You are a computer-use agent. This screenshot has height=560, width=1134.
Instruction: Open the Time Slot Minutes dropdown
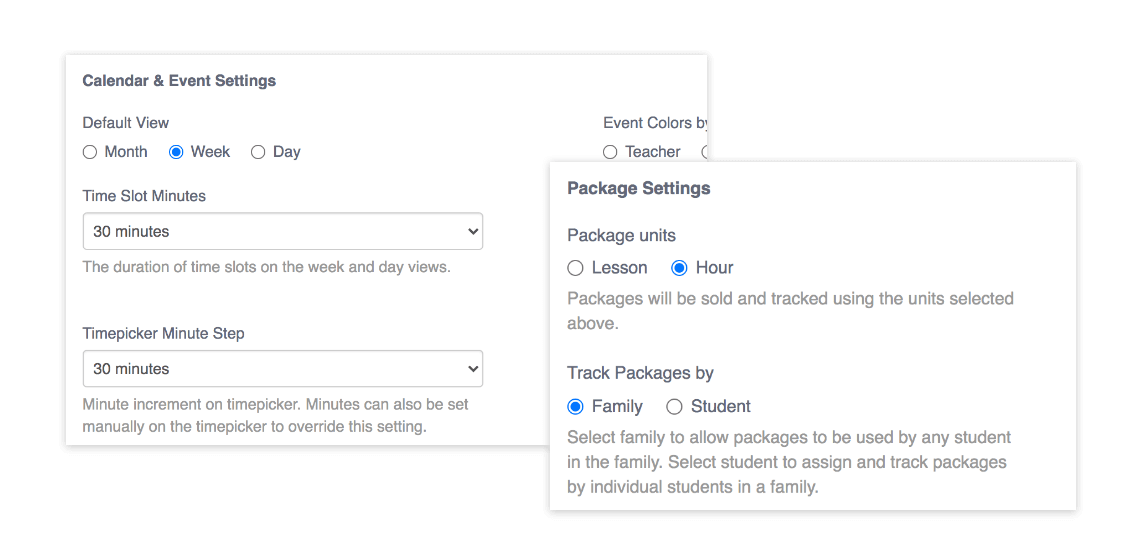tap(282, 231)
